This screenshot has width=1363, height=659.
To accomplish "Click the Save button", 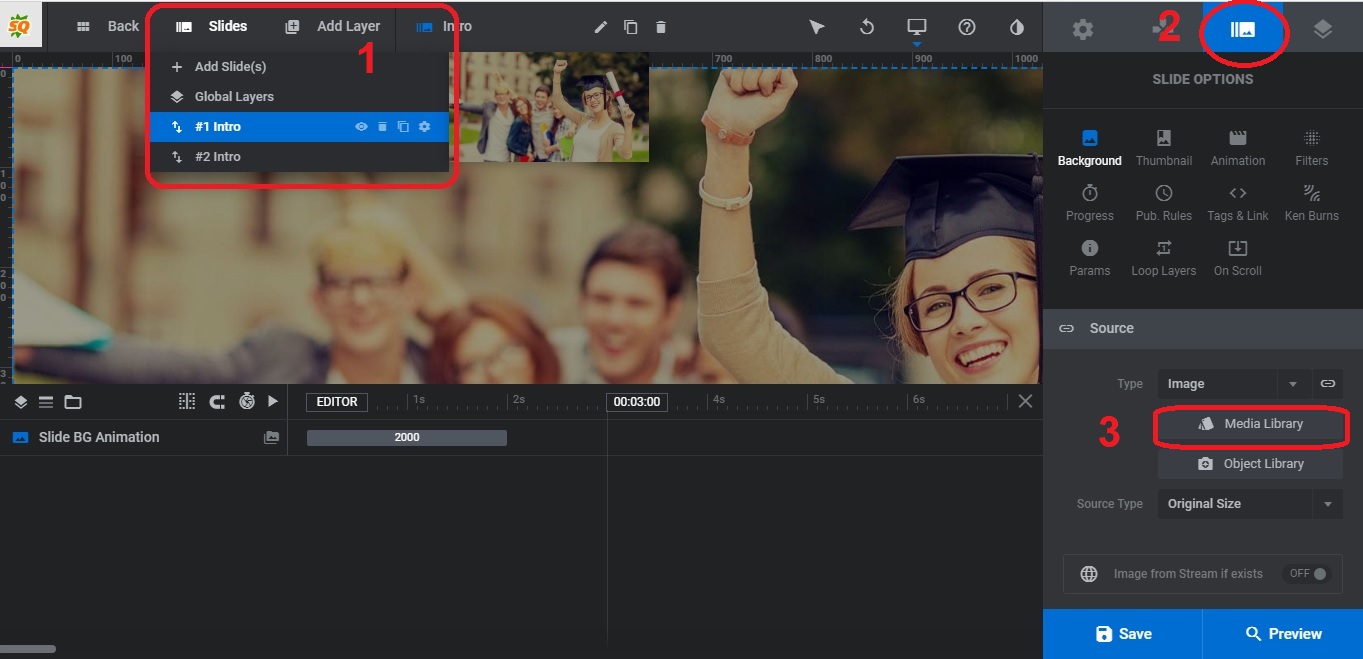I will click(x=1122, y=634).
